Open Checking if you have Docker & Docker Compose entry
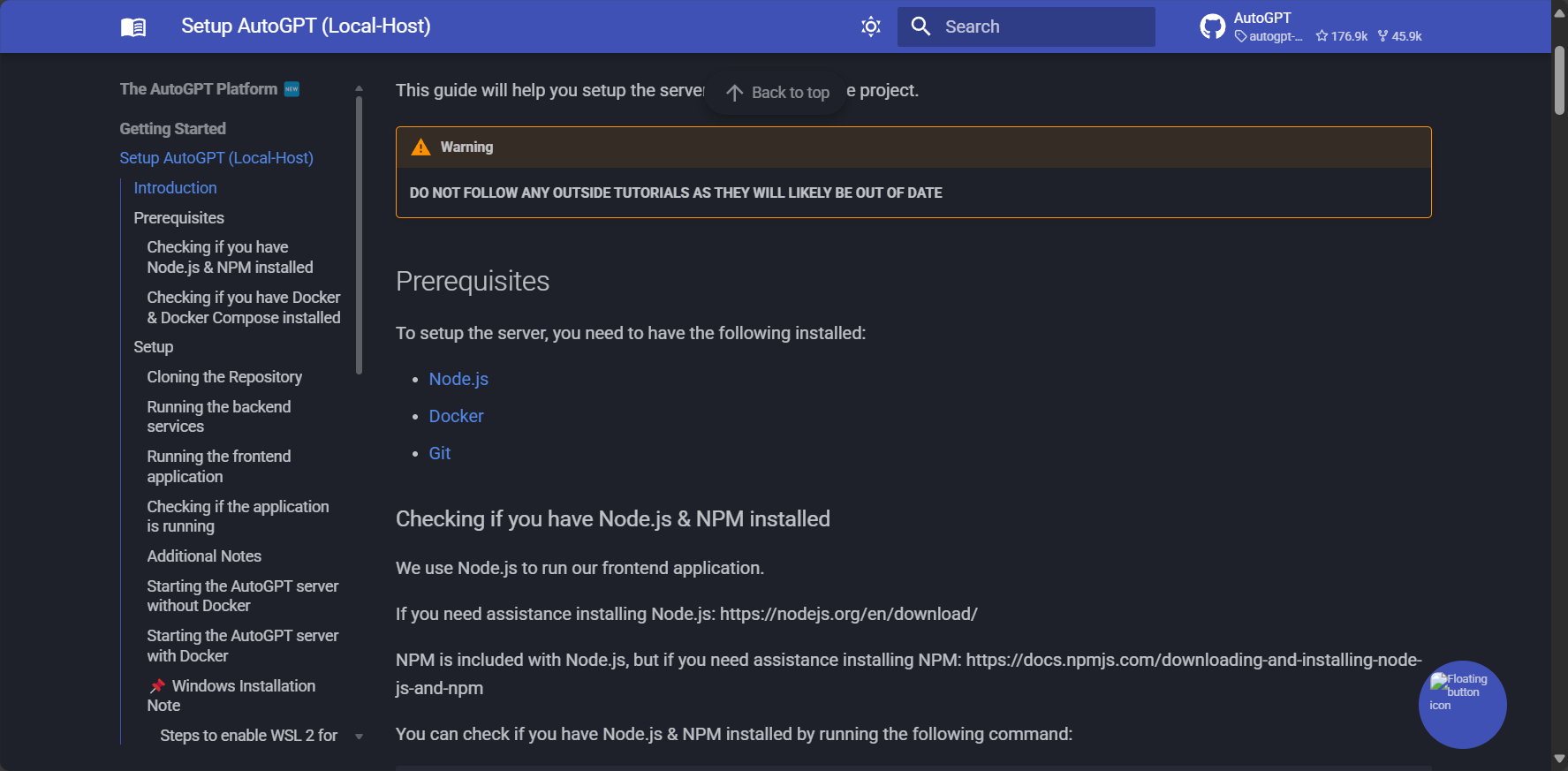 (244, 307)
